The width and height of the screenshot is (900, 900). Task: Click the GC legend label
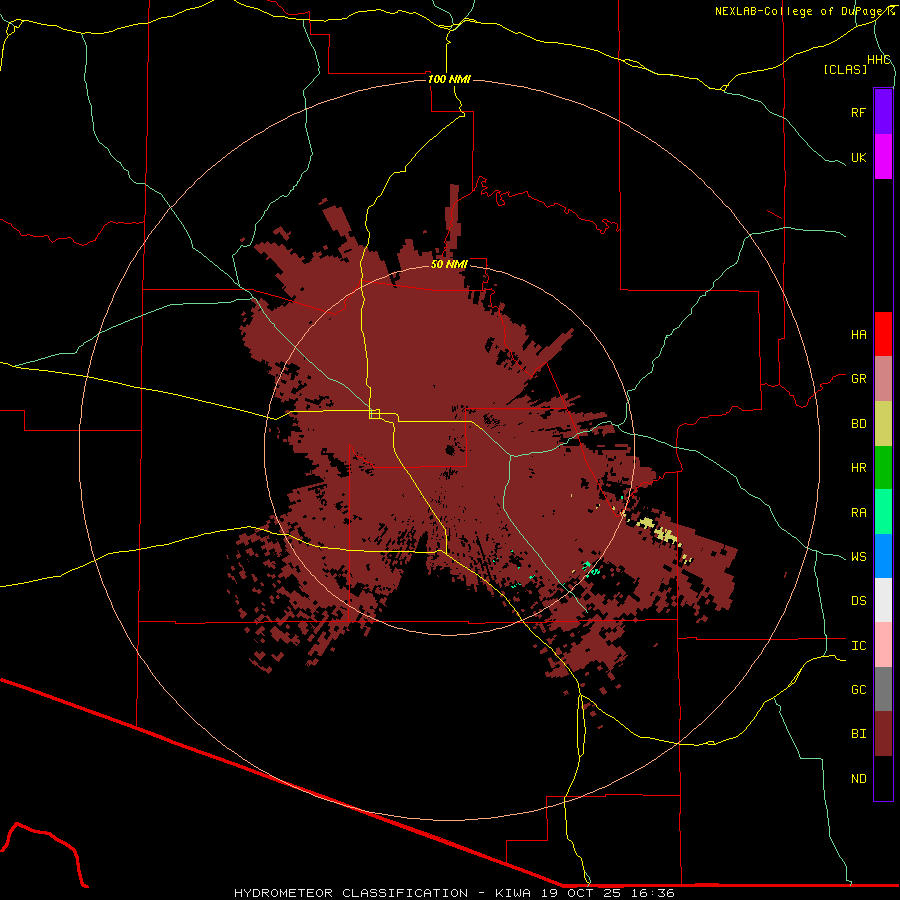pyautogui.click(x=858, y=690)
